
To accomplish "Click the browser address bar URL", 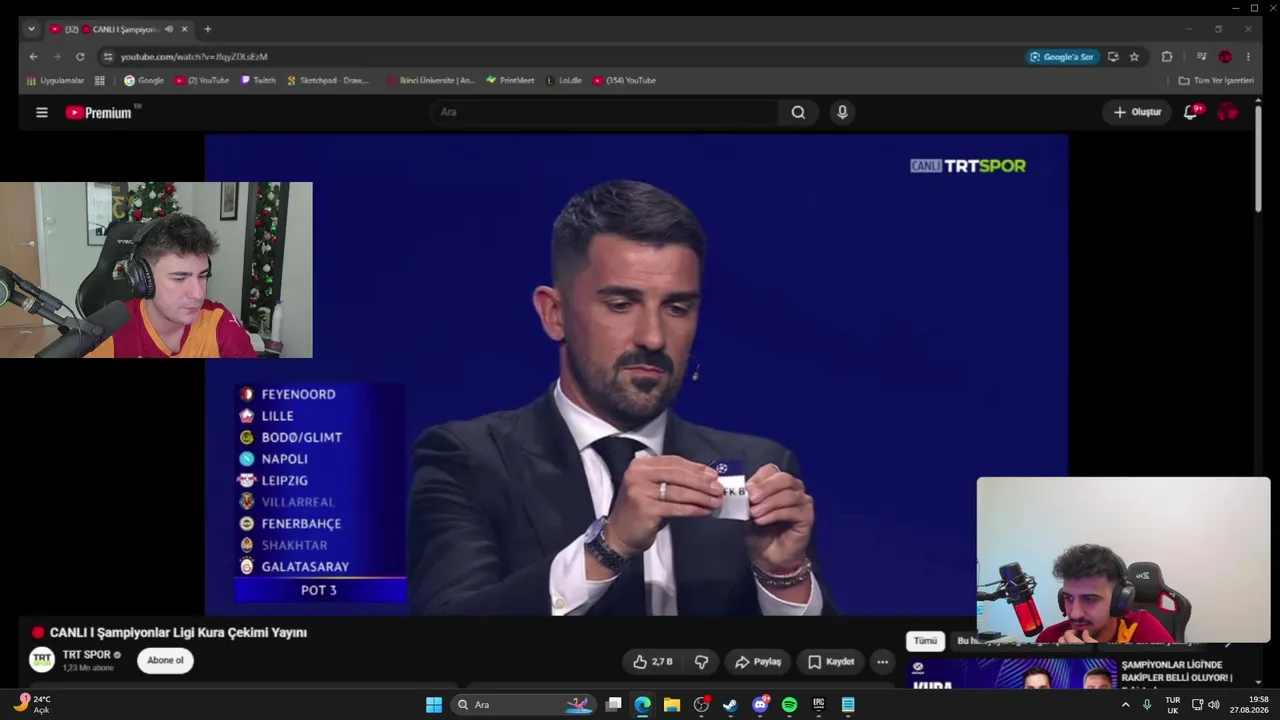I will point(194,57).
